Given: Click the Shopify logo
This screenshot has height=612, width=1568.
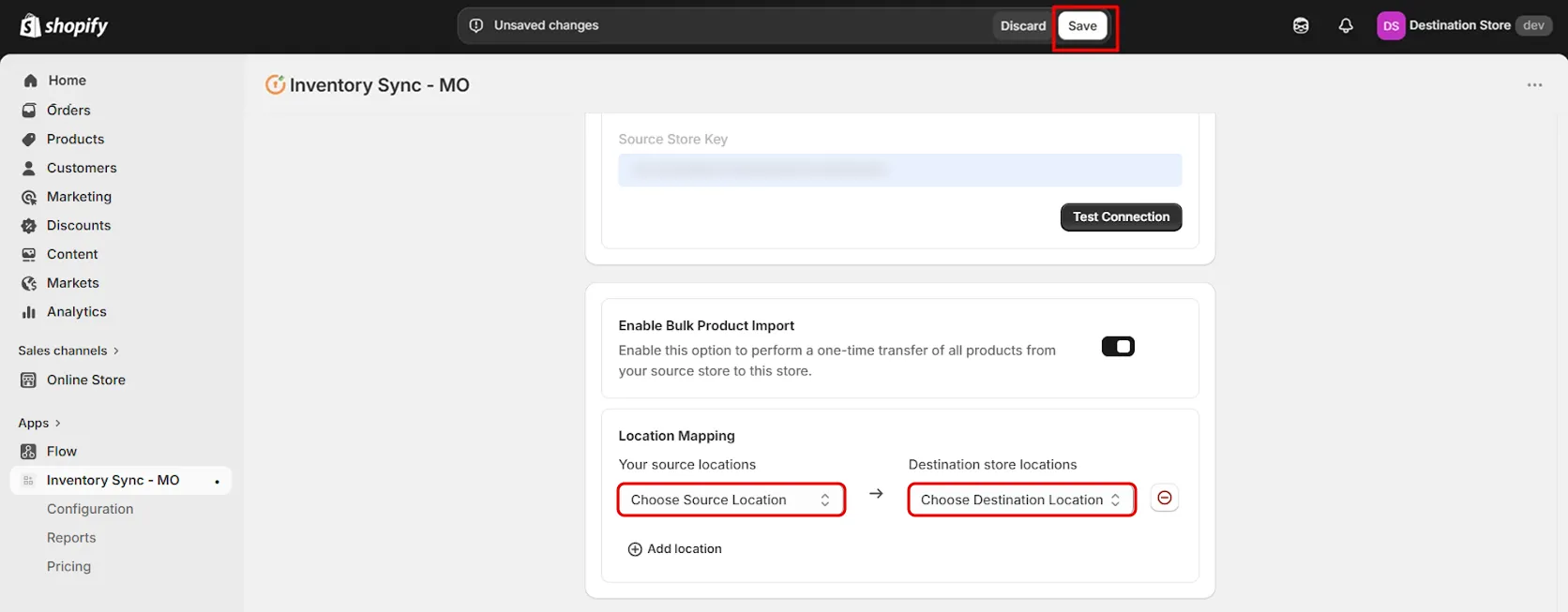Looking at the screenshot, I should [x=64, y=25].
